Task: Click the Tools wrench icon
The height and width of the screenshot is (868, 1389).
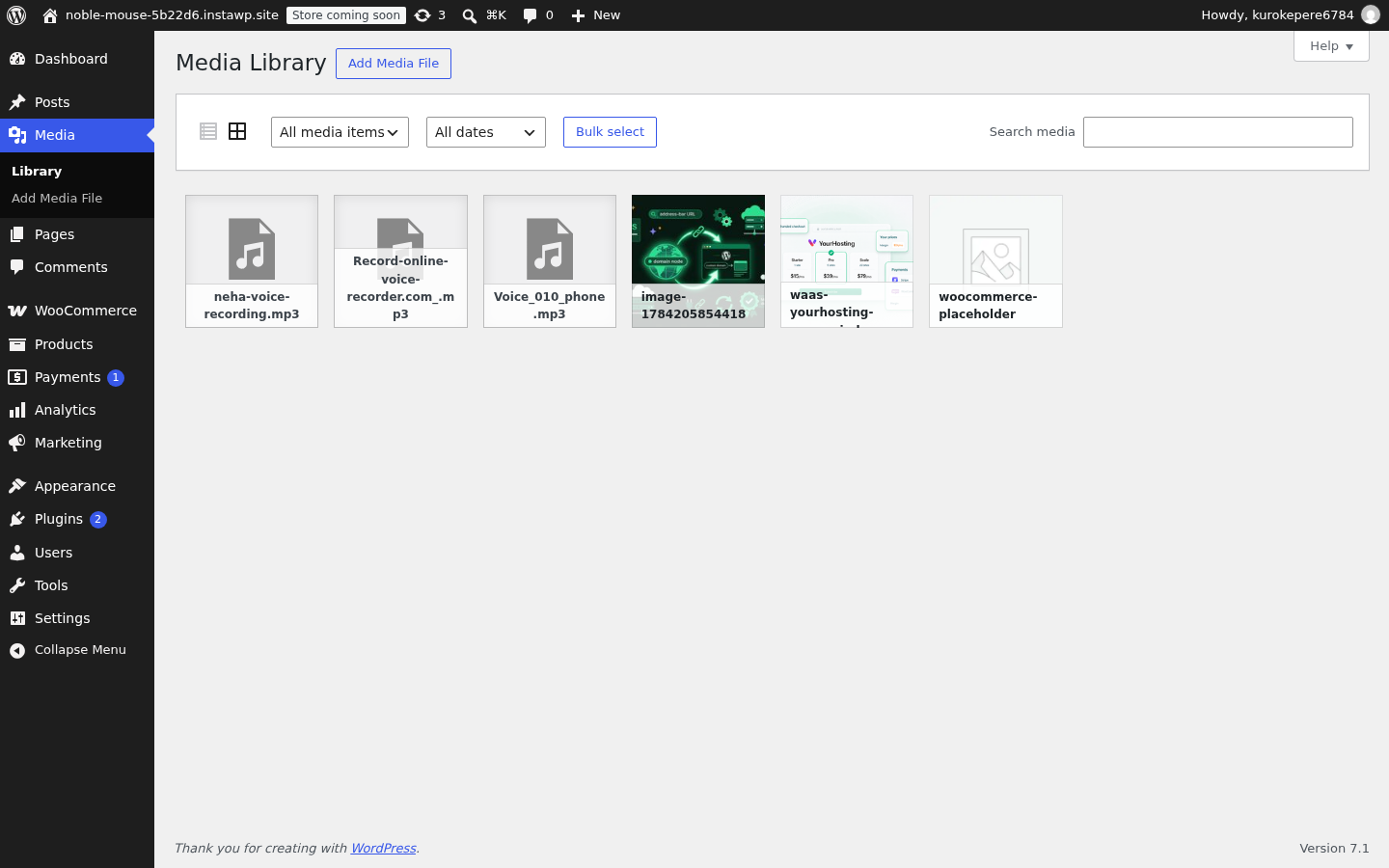Action: 17,585
